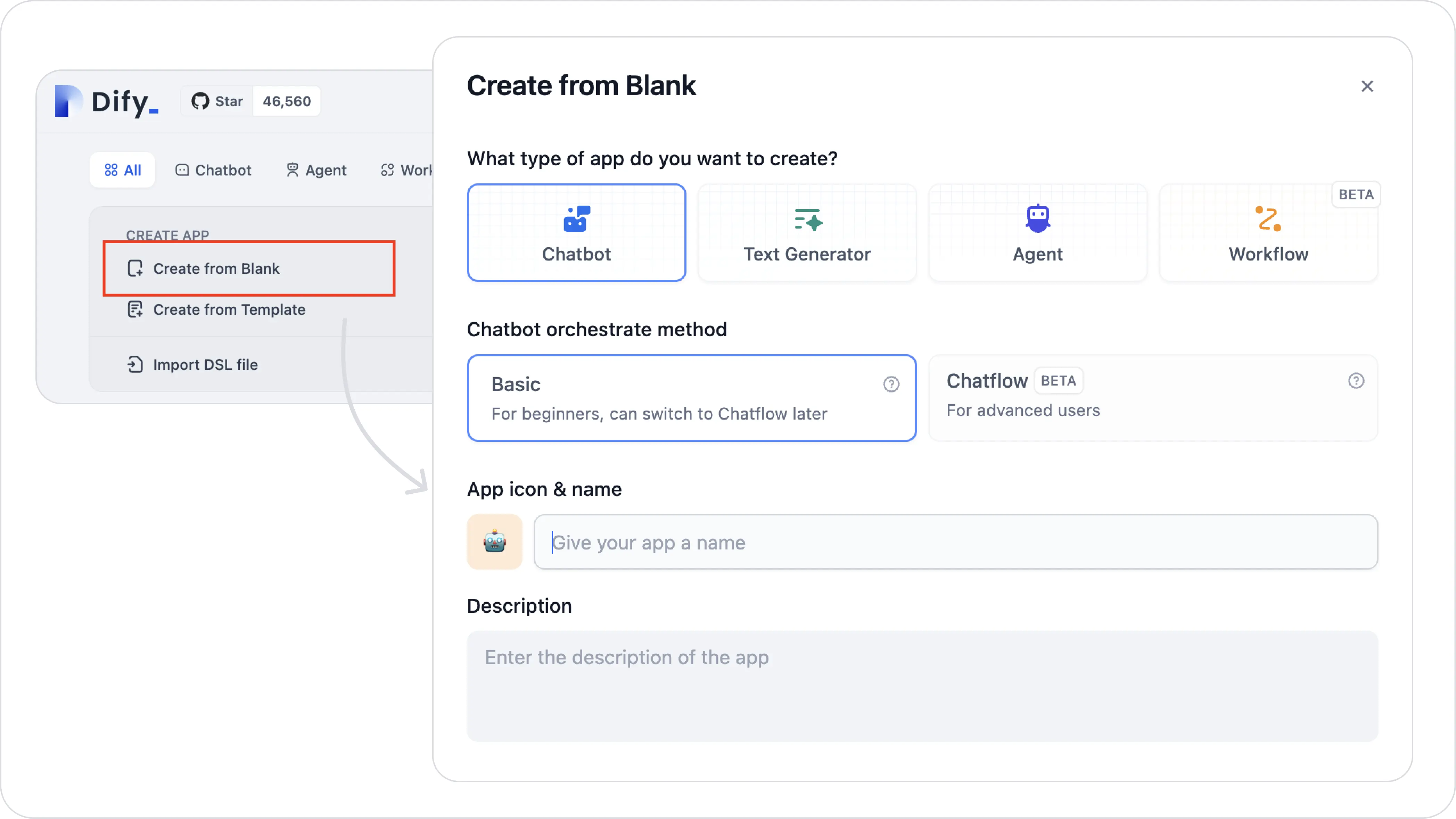The width and height of the screenshot is (1456, 819).
Task: Switch to the Chatbot tab
Action: [x=213, y=170]
